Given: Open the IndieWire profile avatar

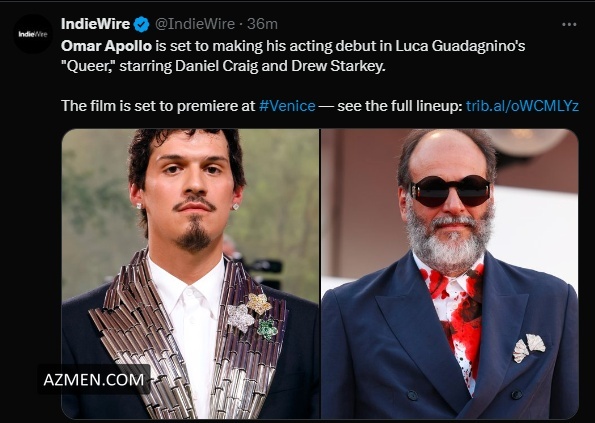Looking at the screenshot, I should pyautogui.click(x=33, y=34).
